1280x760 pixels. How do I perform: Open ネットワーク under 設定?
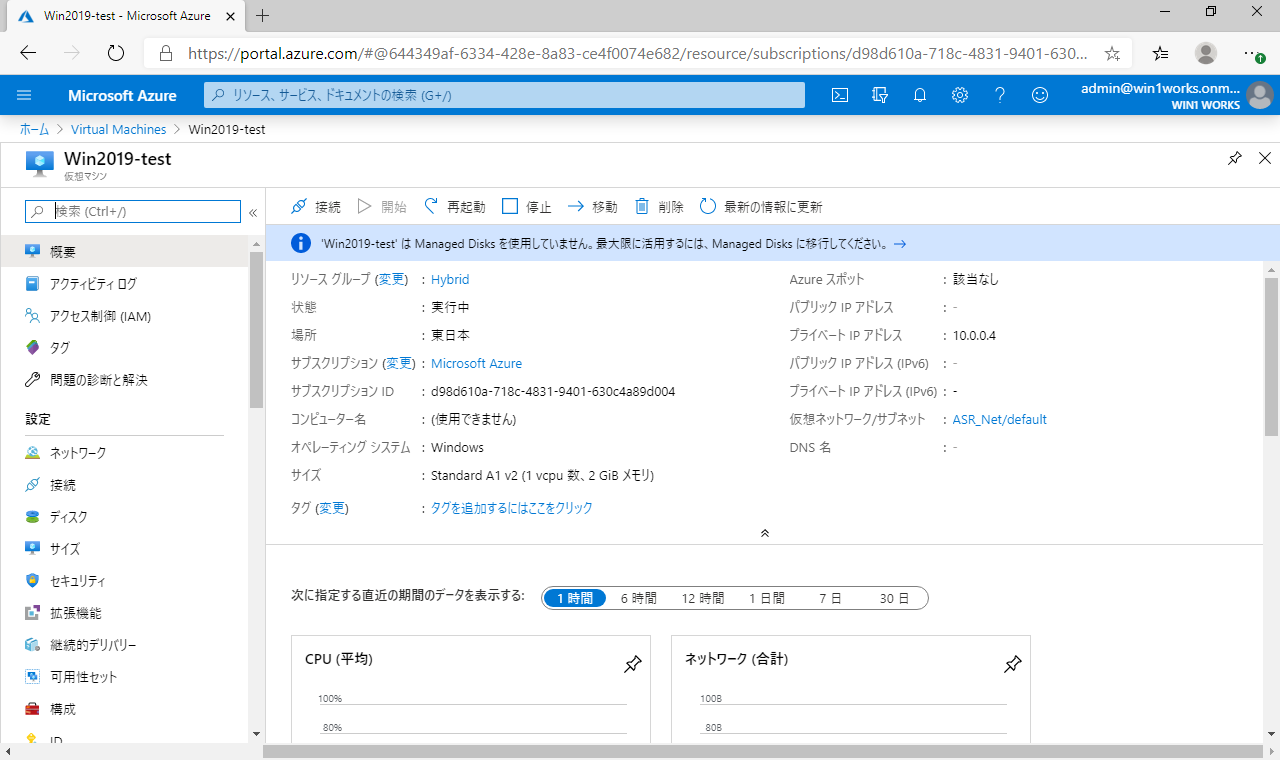click(x=125, y=453)
